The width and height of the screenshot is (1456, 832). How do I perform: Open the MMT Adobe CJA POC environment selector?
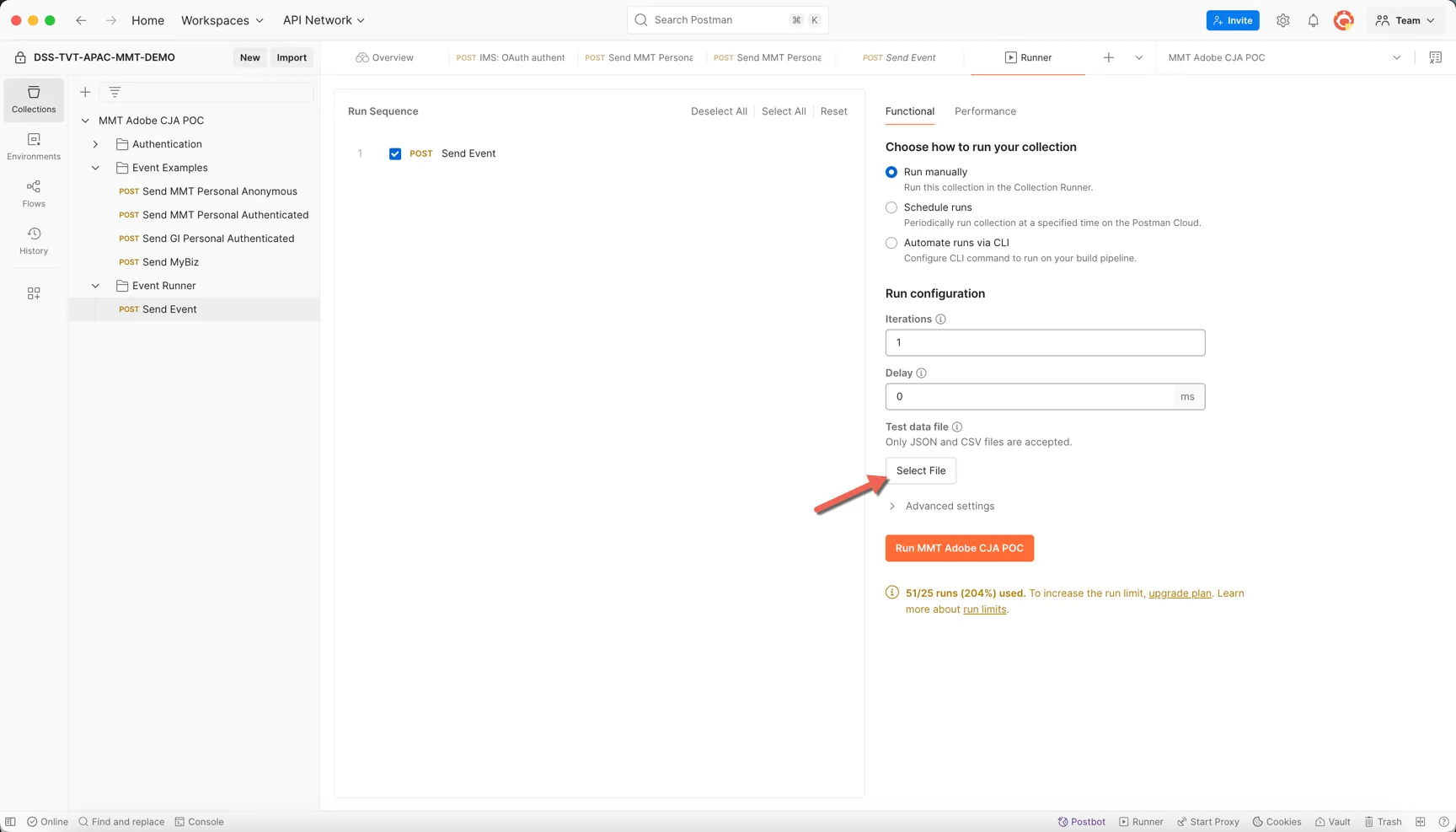(x=1283, y=57)
